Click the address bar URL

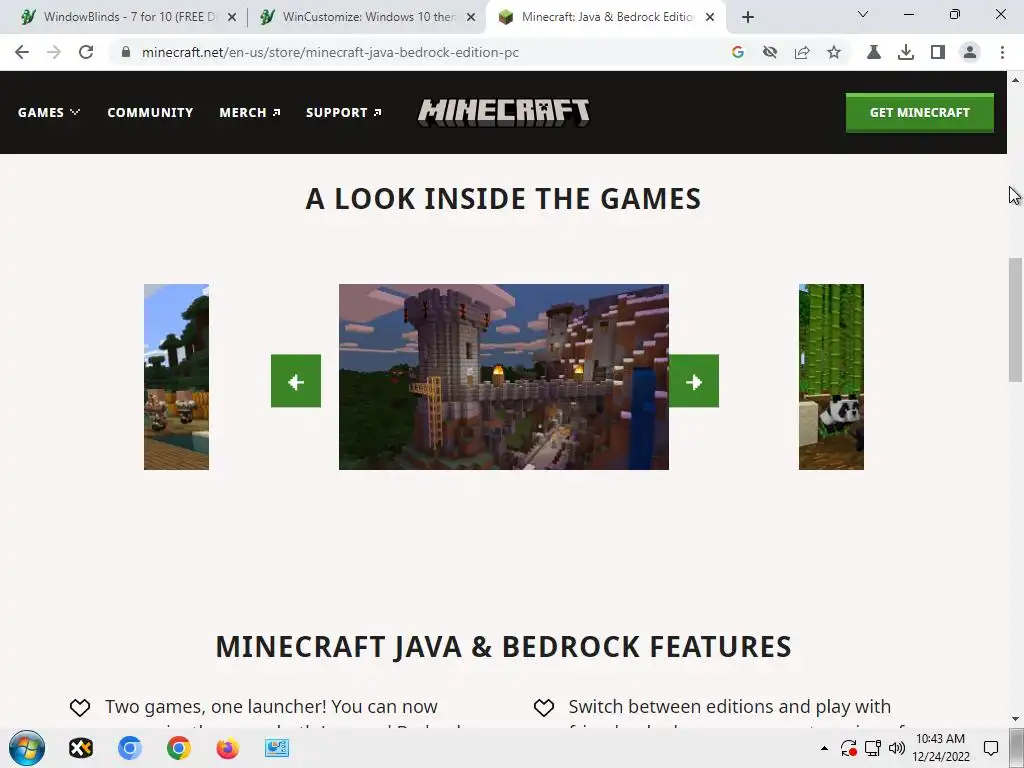click(330, 52)
